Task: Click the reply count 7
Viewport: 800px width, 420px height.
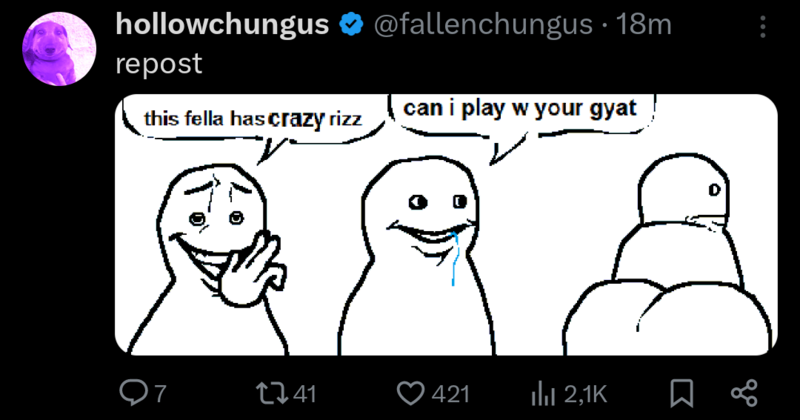Action: [x=160, y=394]
